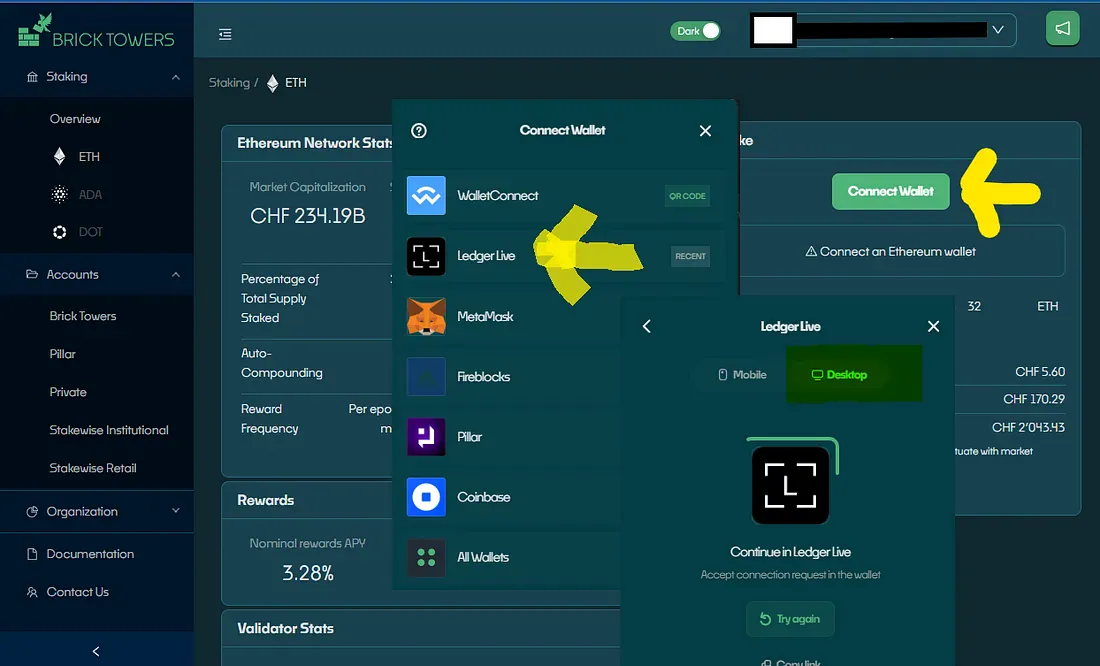Choose the MetaMask wallet option
Viewport: 1100px width, 666px height.
coord(511,317)
